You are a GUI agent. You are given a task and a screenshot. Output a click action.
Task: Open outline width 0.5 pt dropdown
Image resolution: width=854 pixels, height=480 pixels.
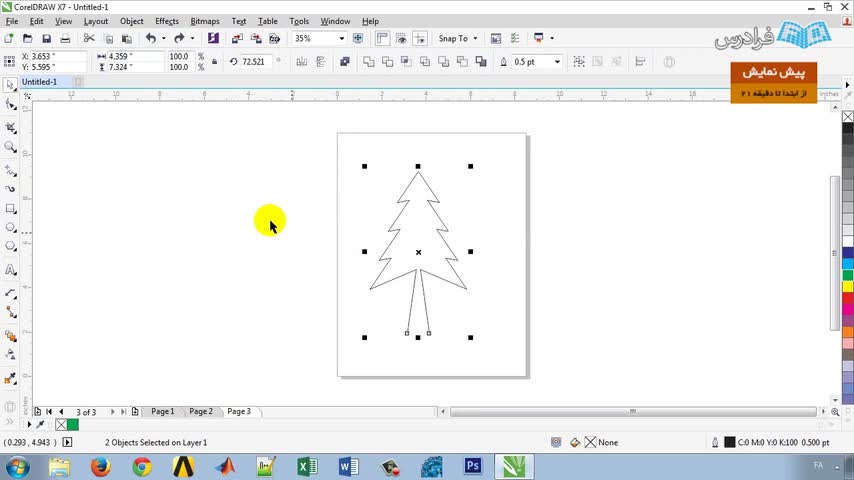click(557, 62)
